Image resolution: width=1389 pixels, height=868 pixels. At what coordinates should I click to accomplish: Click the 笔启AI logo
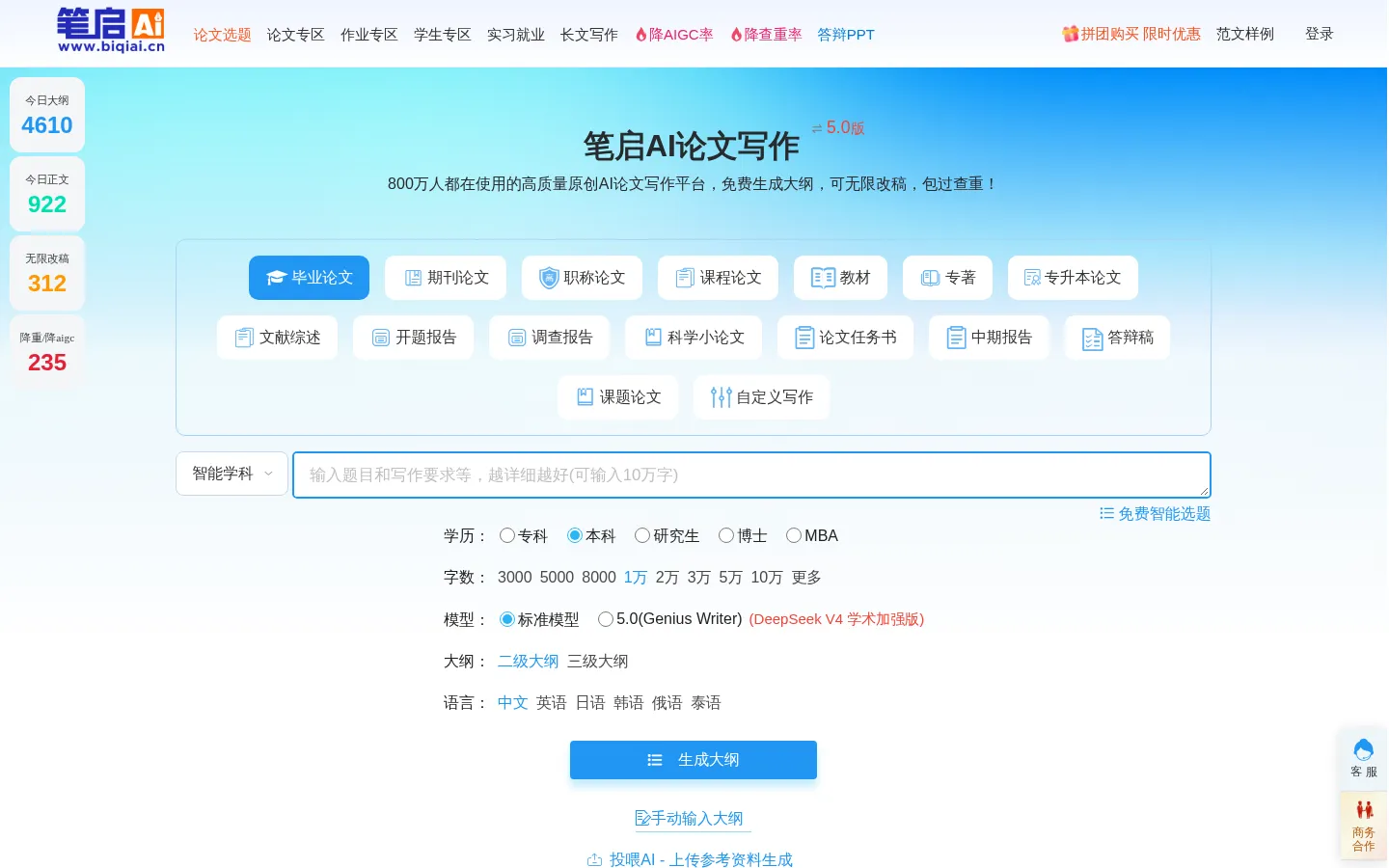pos(110,30)
